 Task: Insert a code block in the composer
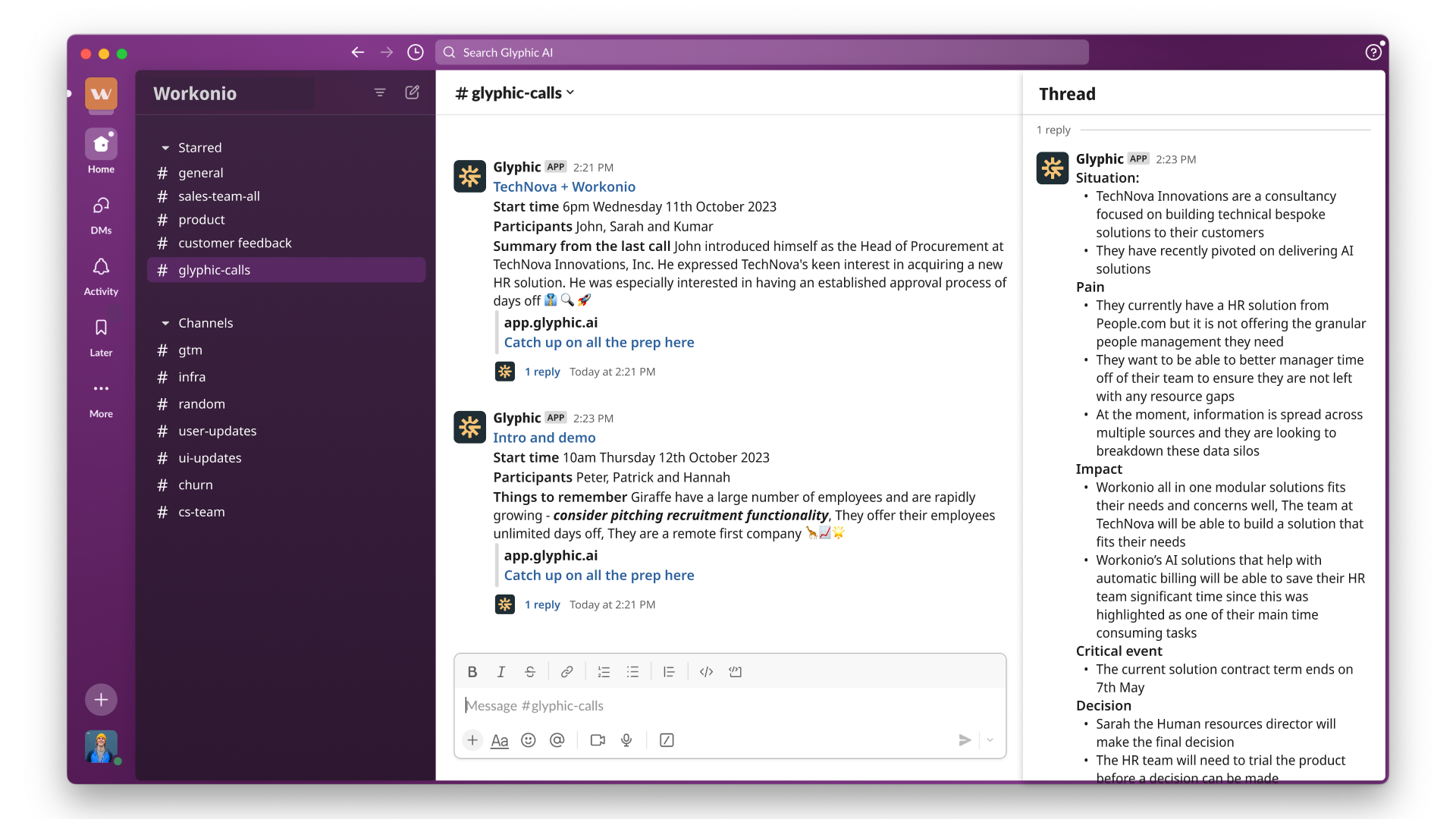point(705,671)
